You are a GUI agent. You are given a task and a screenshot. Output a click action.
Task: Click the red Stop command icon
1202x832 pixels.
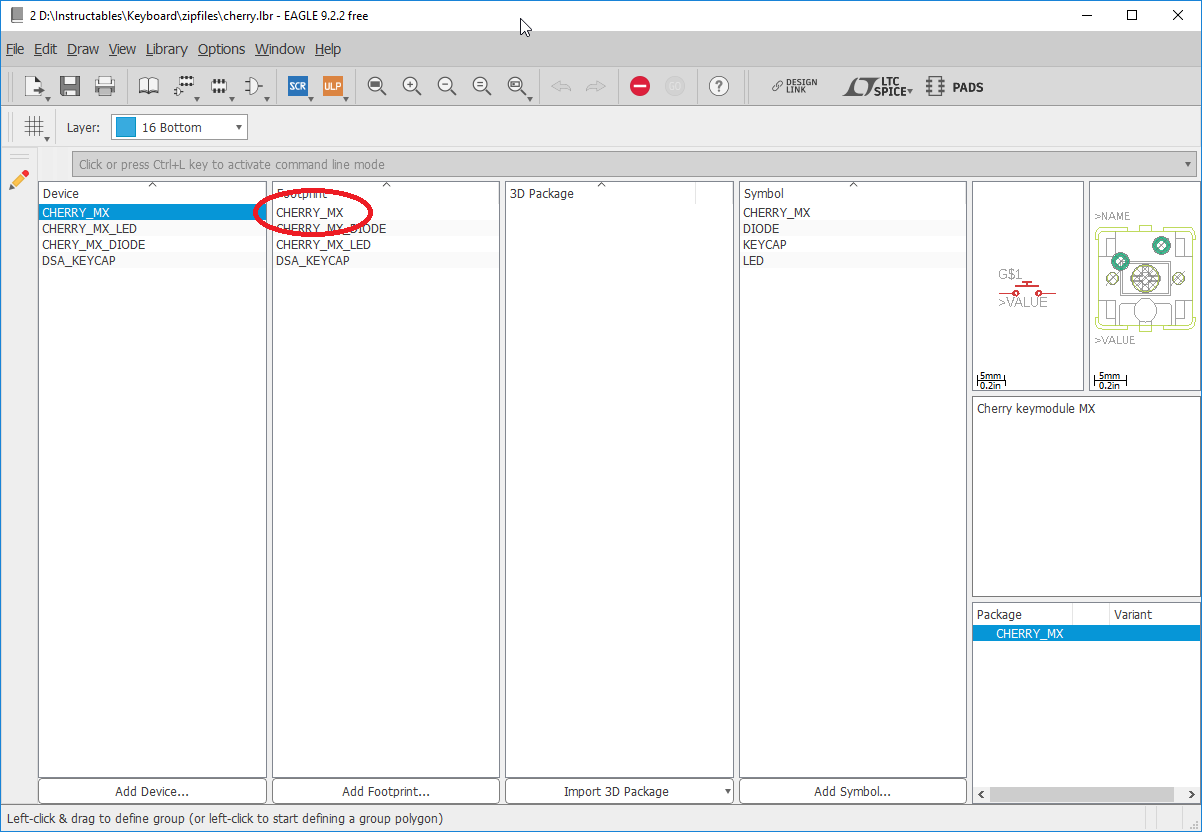(x=640, y=86)
